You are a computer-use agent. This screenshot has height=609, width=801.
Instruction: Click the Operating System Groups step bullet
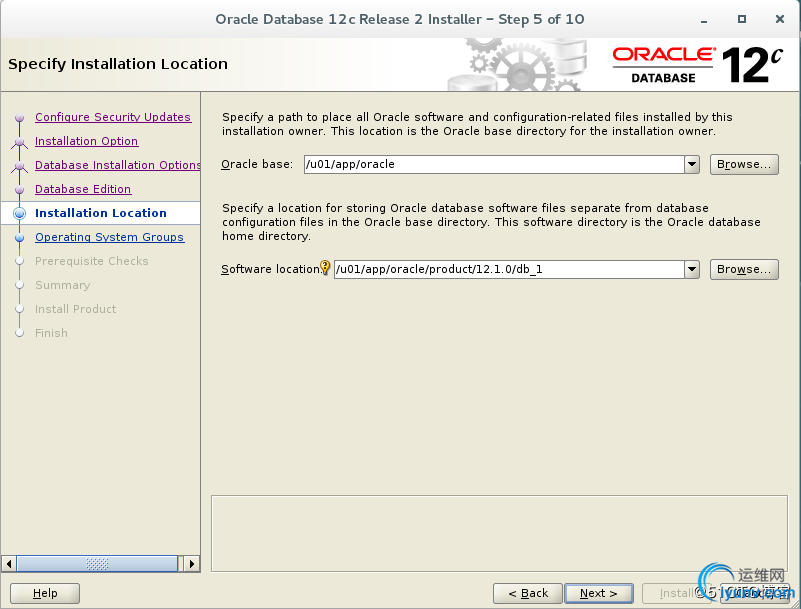pos(19,238)
